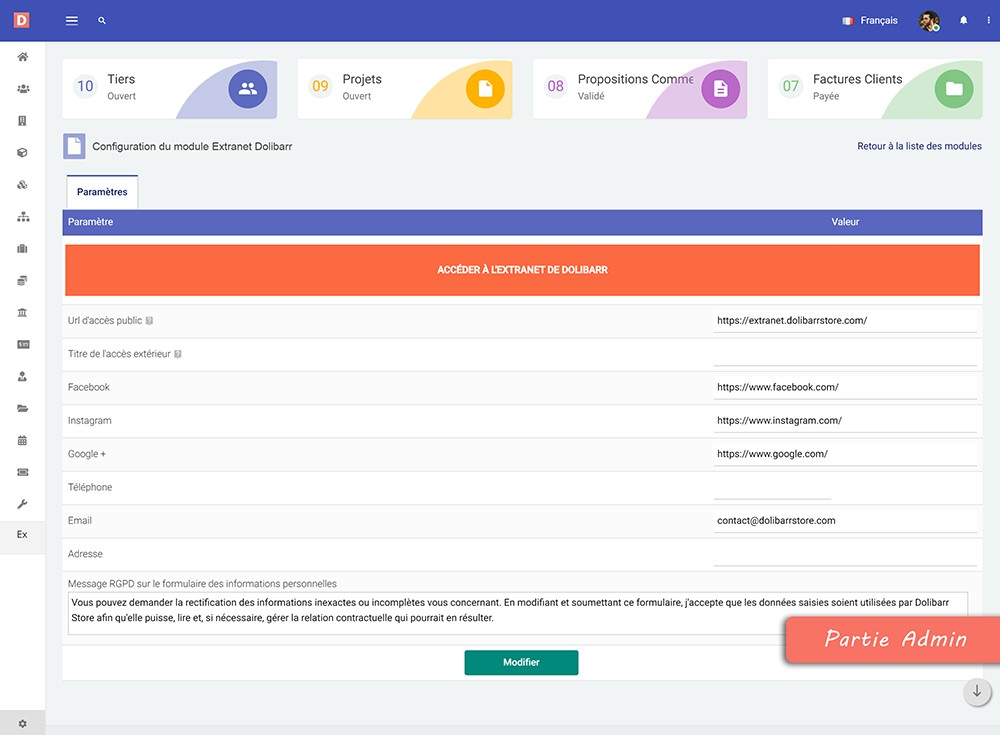Click the Paramètre column header

91,222
